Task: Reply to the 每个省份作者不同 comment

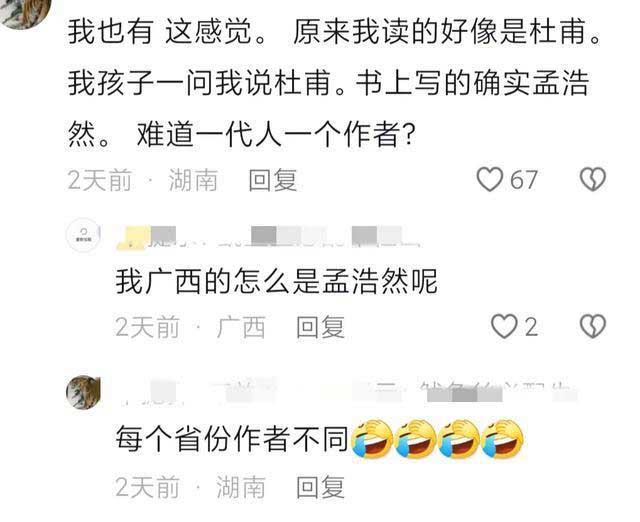Action: 320,486
